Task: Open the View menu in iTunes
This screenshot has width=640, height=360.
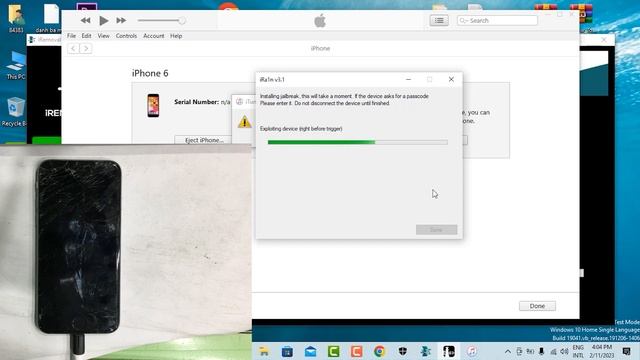Action: tap(103, 36)
